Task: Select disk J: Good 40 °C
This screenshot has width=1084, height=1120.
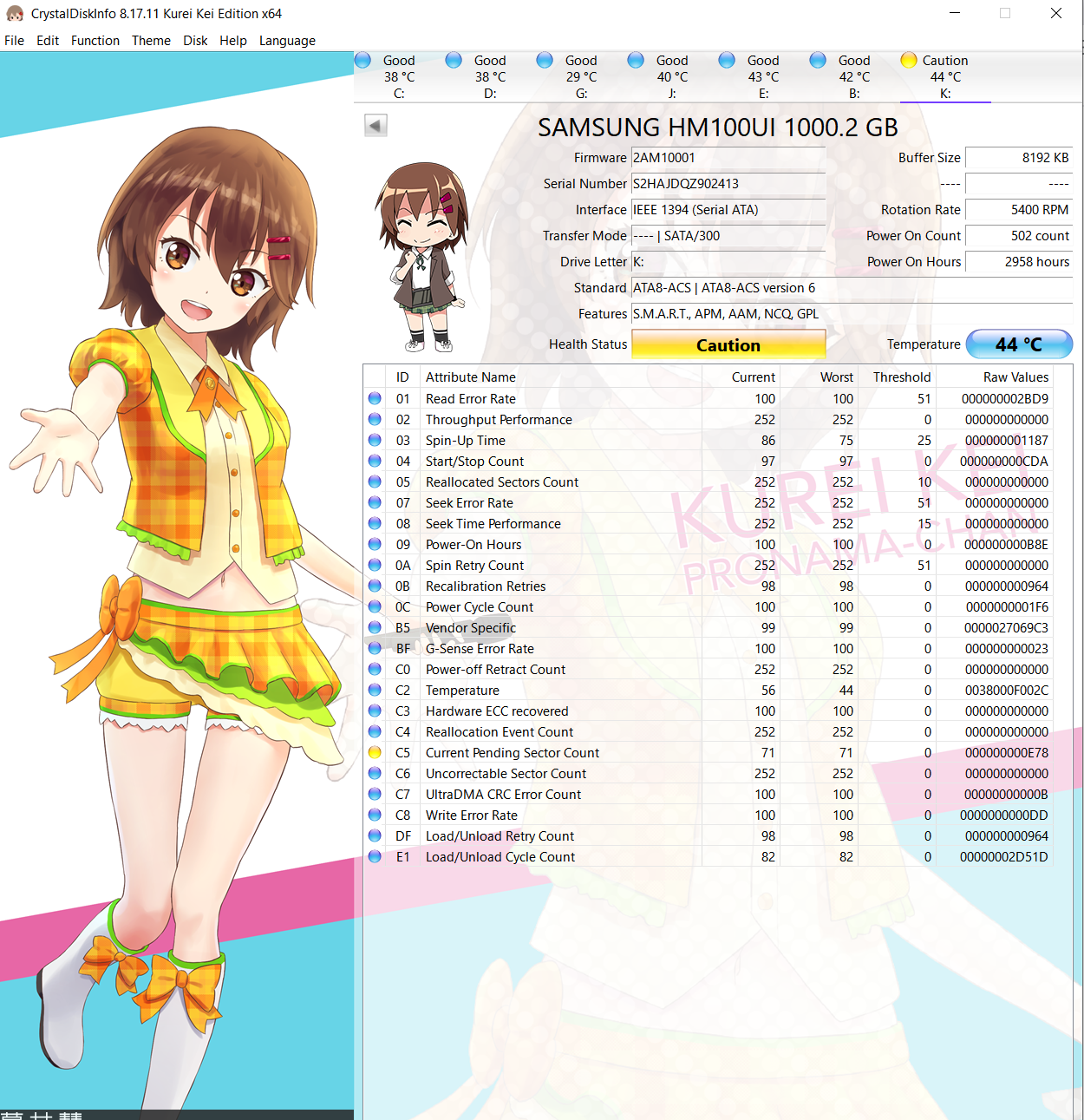Action: pyautogui.click(x=672, y=76)
